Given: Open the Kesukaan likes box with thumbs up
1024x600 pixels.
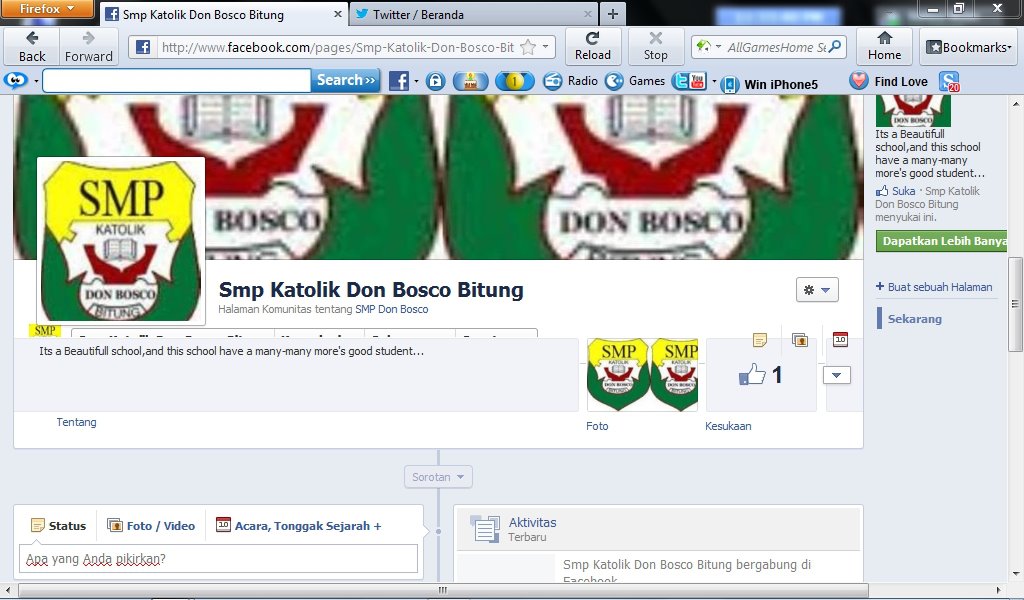Looking at the screenshot, I should 761,375.
